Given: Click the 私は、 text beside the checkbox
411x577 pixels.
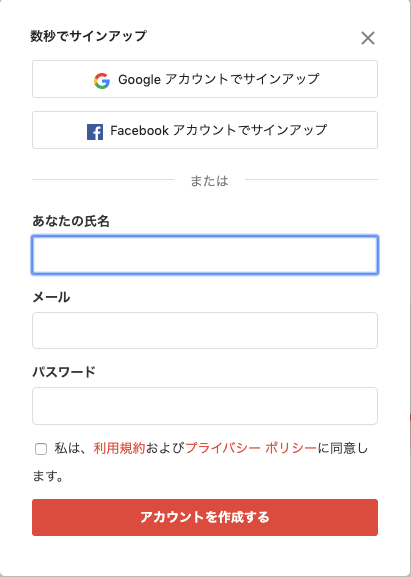Looking at the screenshot, I should [x=74, y=448].
